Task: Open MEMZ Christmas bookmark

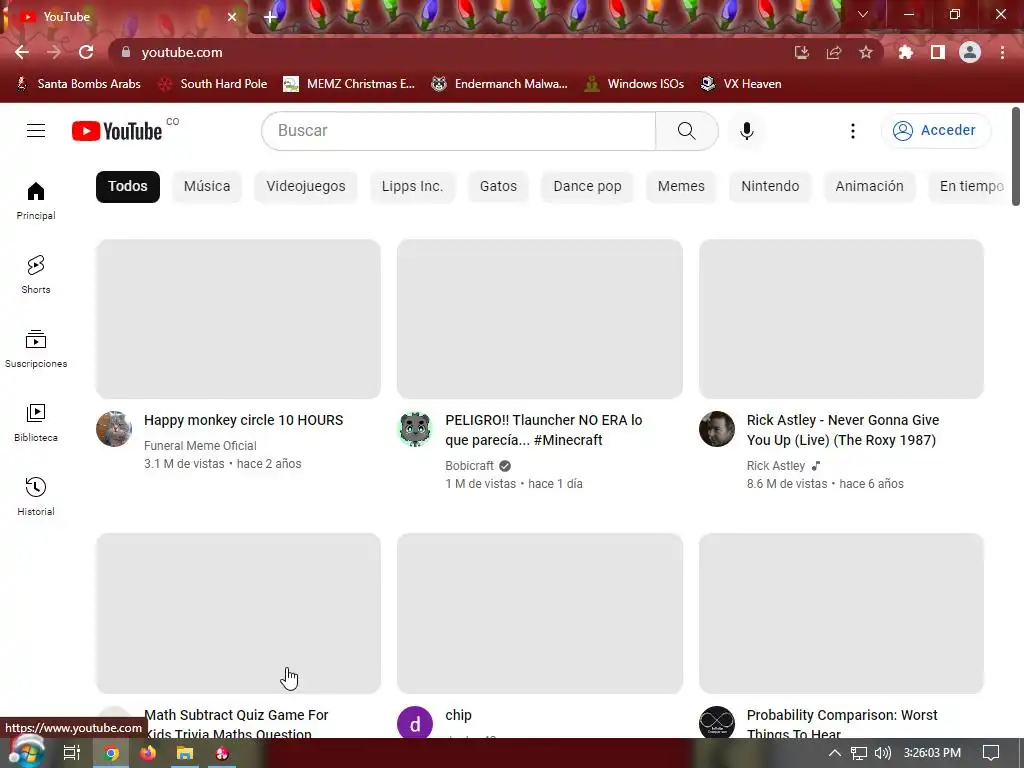Action: click(349, 84)
